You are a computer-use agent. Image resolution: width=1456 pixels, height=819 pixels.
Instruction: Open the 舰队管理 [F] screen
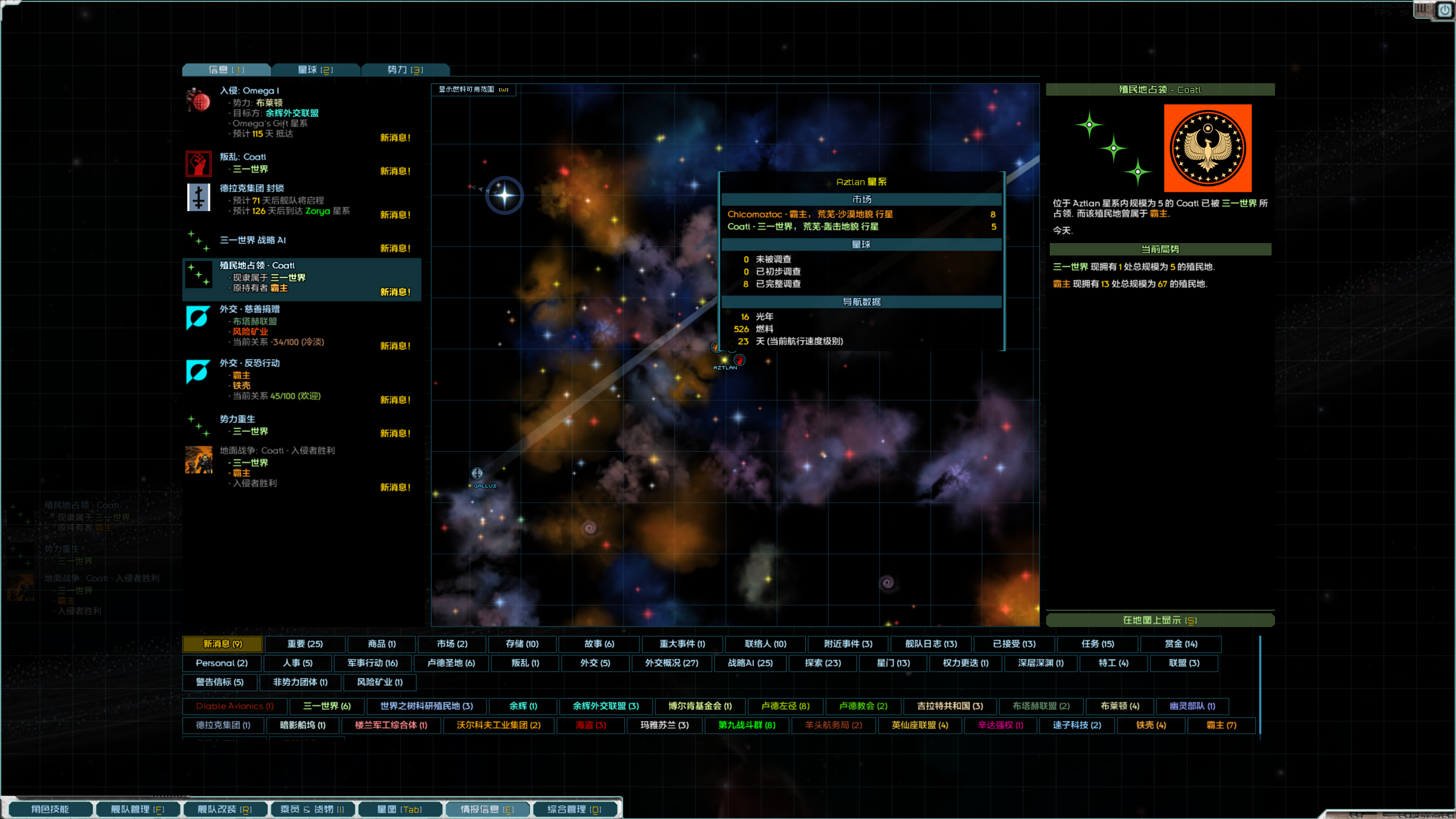137,809
